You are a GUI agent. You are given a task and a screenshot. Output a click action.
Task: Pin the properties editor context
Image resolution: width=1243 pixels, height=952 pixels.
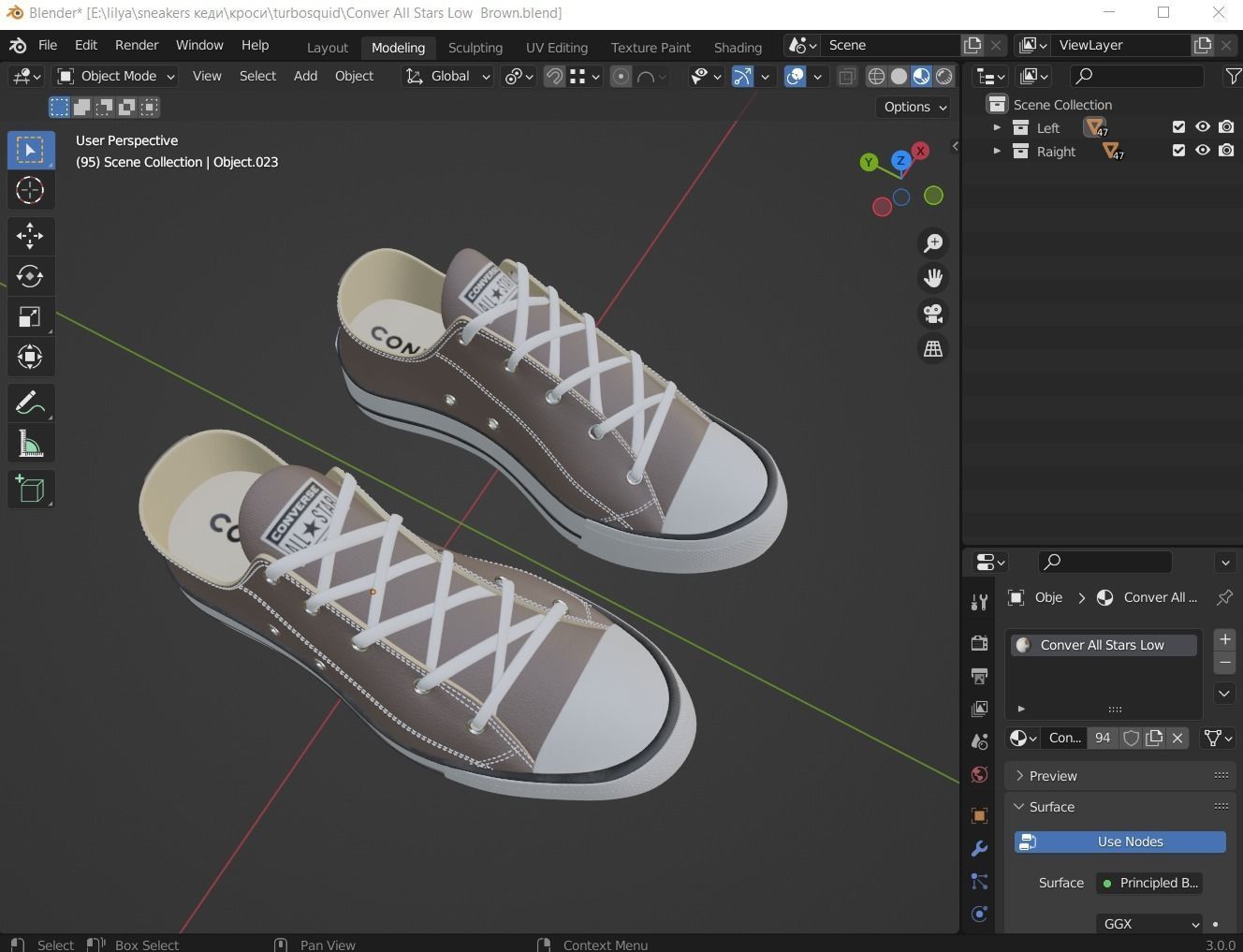(1224, 597)
